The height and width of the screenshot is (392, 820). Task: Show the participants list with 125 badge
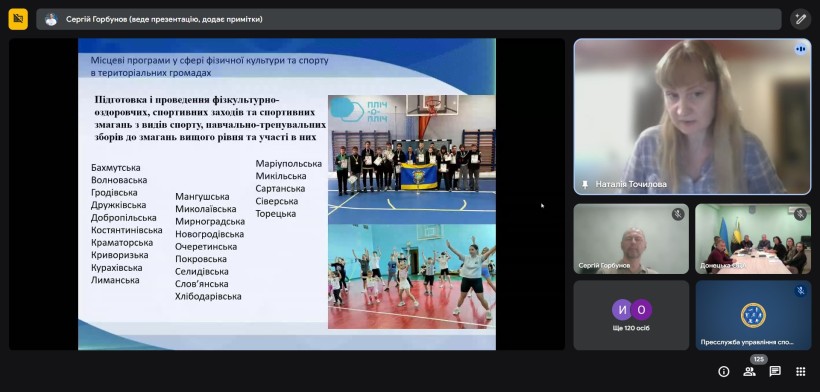click(749, 372)
